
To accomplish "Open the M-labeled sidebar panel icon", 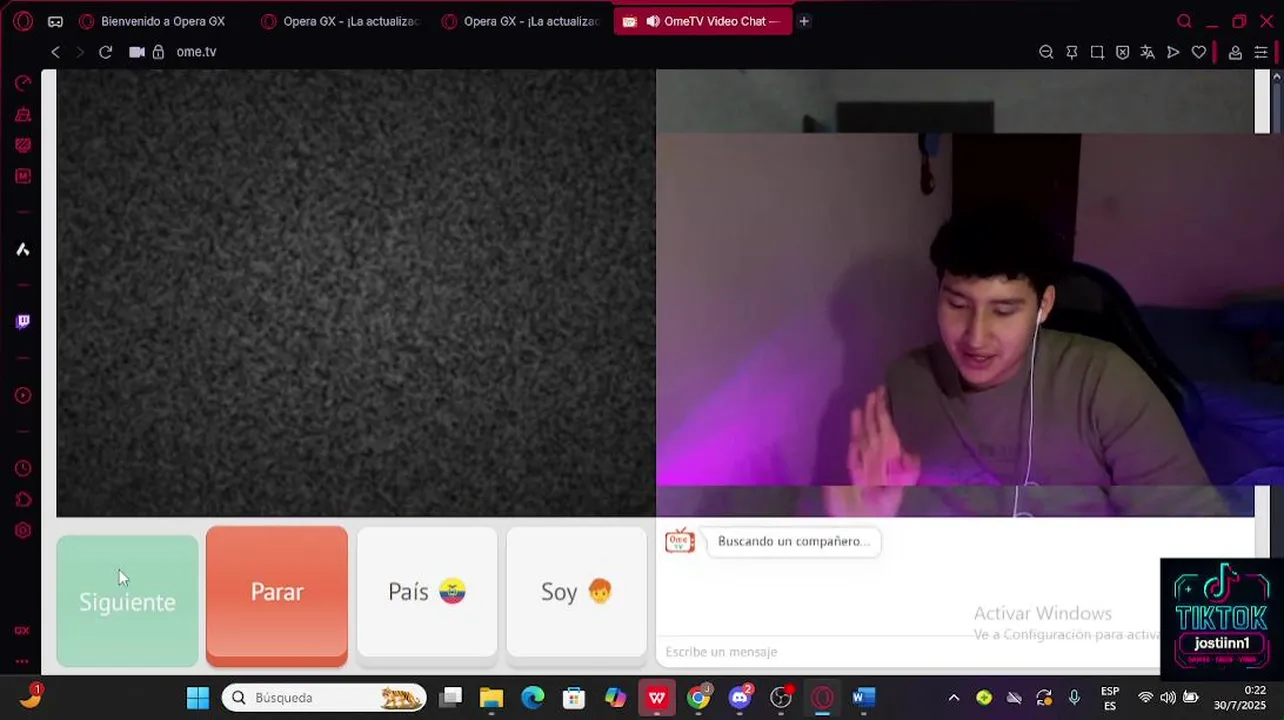I will coord(23,176).
